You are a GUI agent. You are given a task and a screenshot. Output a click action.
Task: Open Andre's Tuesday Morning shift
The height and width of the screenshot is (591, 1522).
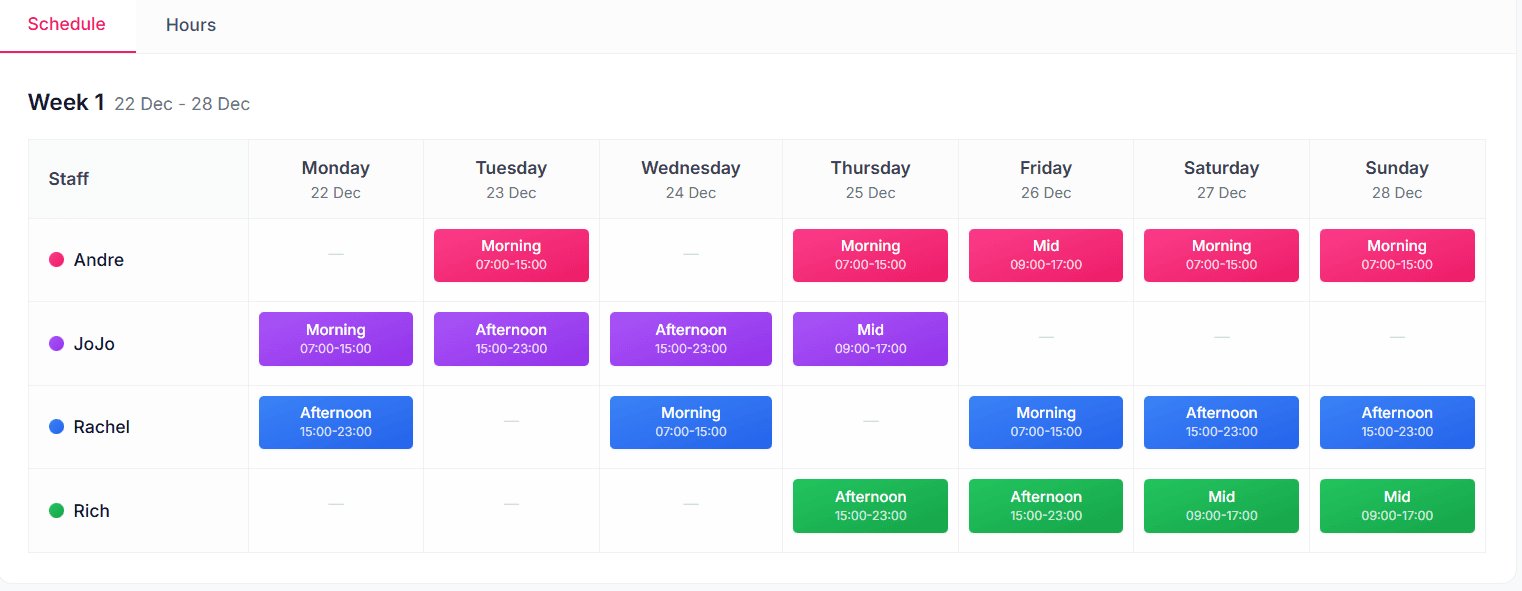click(511, 255)
